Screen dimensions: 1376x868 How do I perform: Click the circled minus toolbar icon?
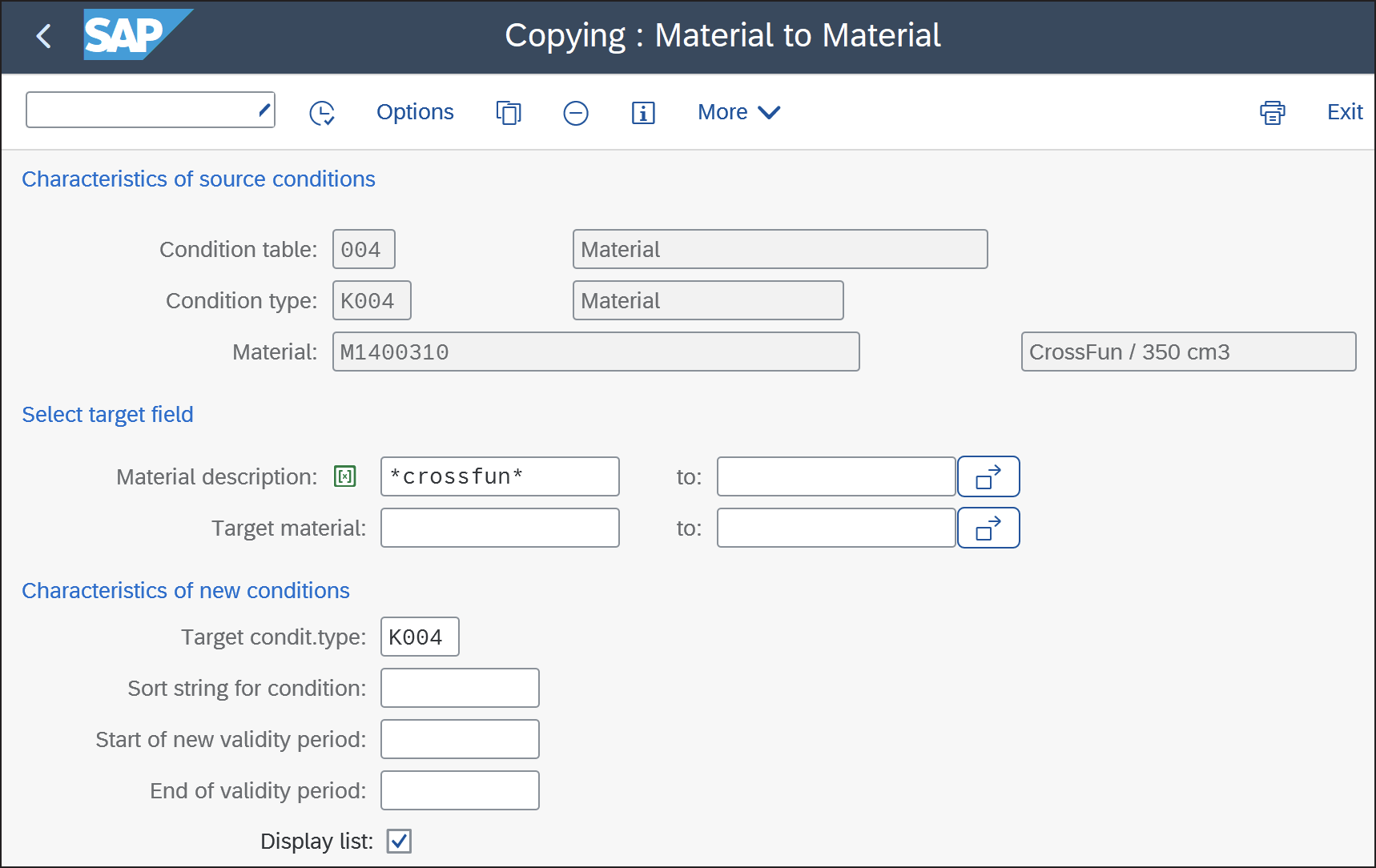tap(576, 113)
